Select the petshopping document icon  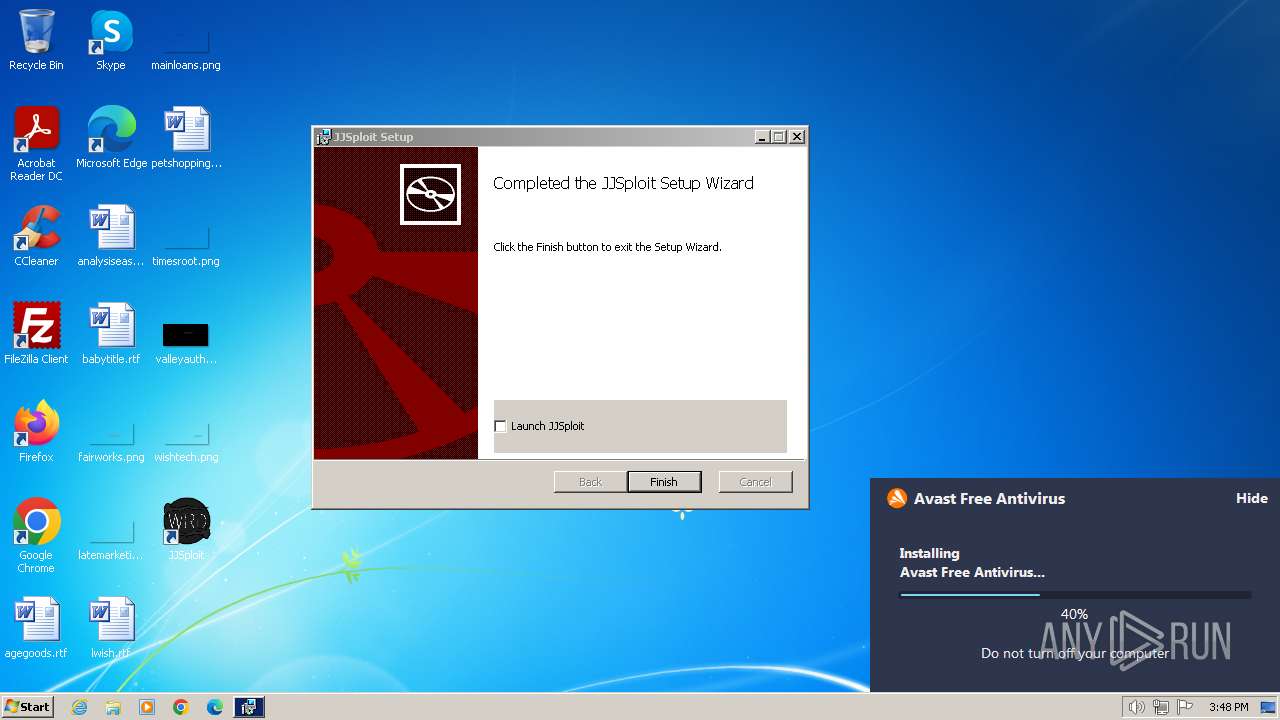pos(186,138)
